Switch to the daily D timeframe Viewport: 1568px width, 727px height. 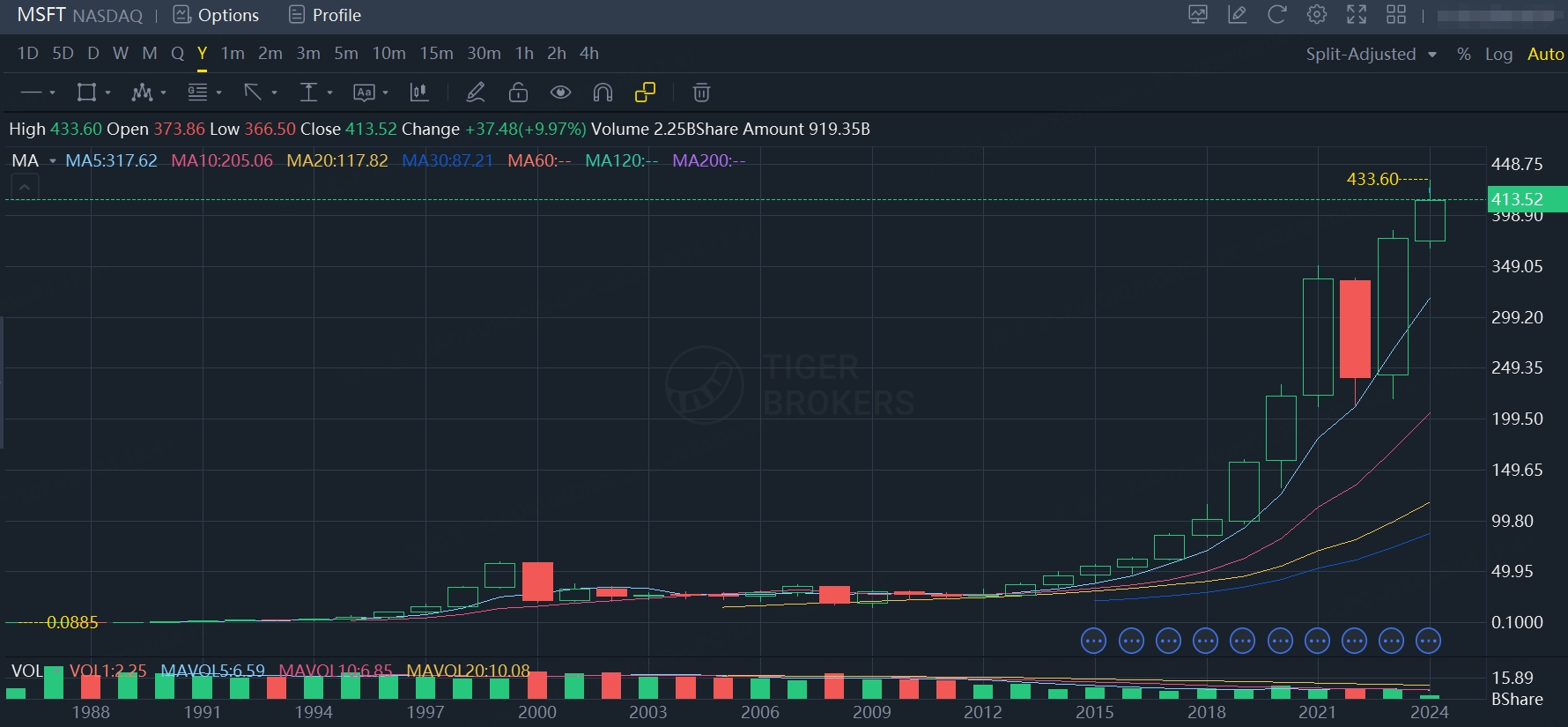coord(93,53)
